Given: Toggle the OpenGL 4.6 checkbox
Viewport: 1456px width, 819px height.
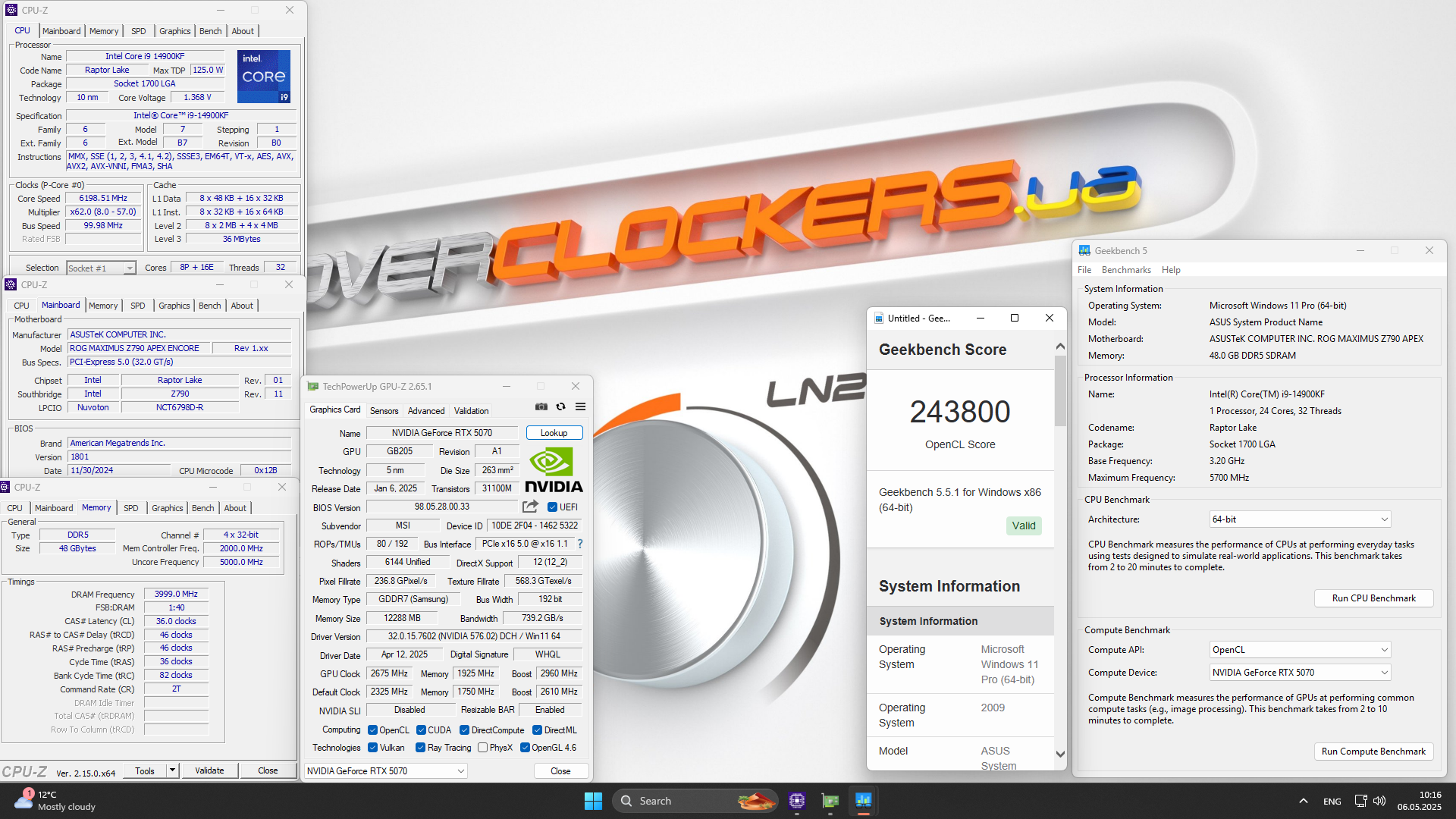Looking at the screenshot, I should pos(525,748).
